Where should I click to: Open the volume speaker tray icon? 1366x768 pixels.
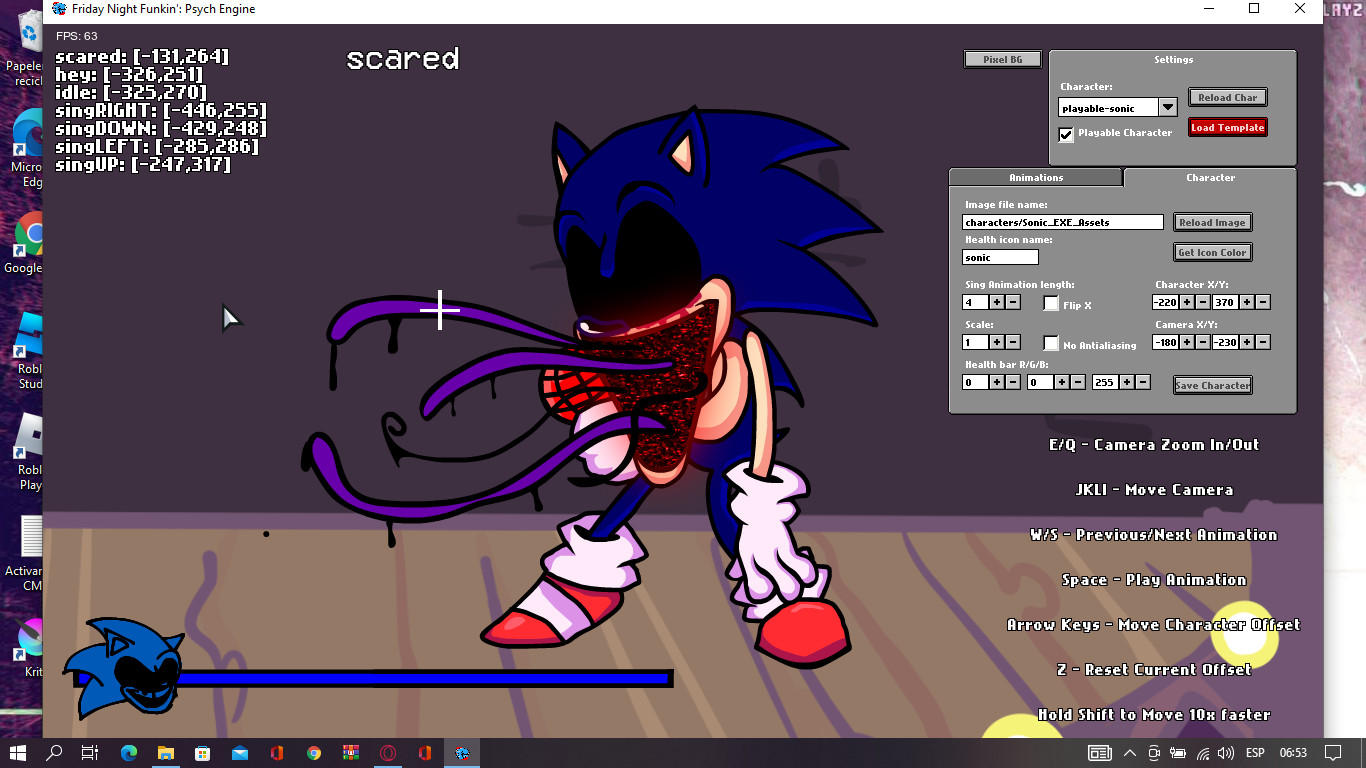click(x=1226, y=753)
